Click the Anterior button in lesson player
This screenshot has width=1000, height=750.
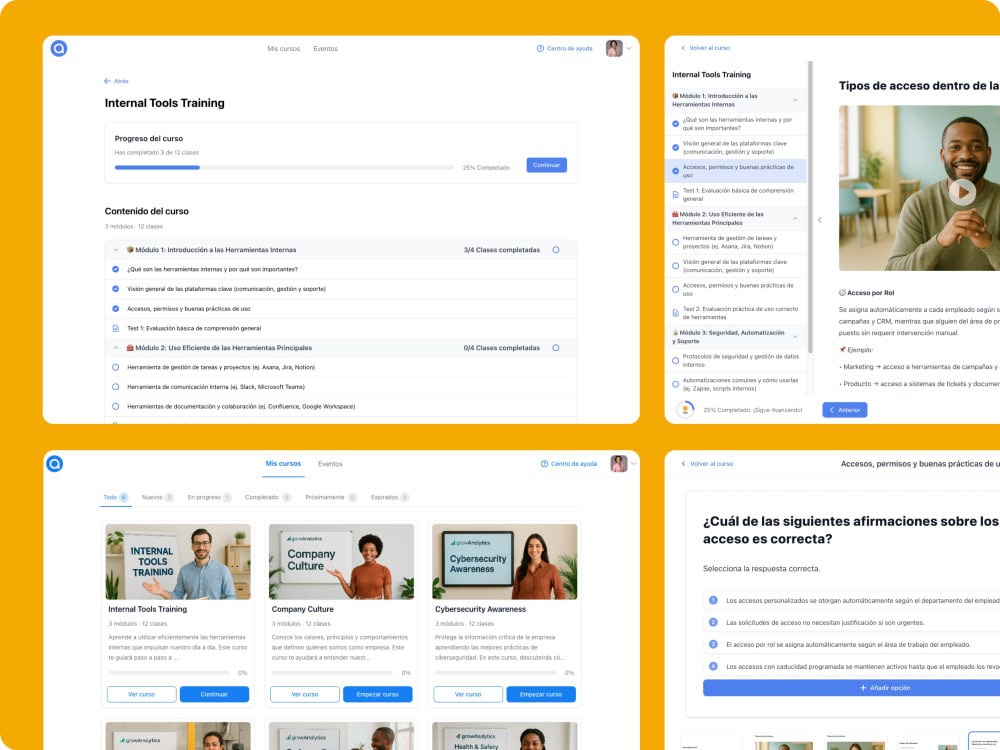click(x=844, y=410)
